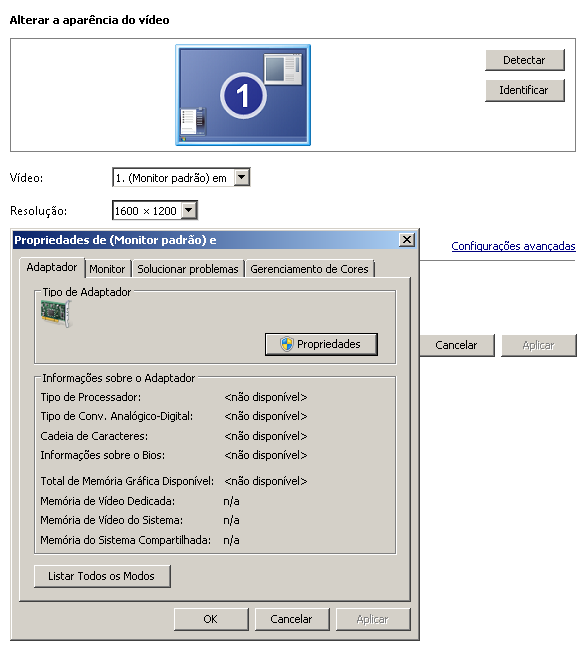Open the Configurações avançadas link
This screenshot has width=582, height=647.
pos(513,246)
